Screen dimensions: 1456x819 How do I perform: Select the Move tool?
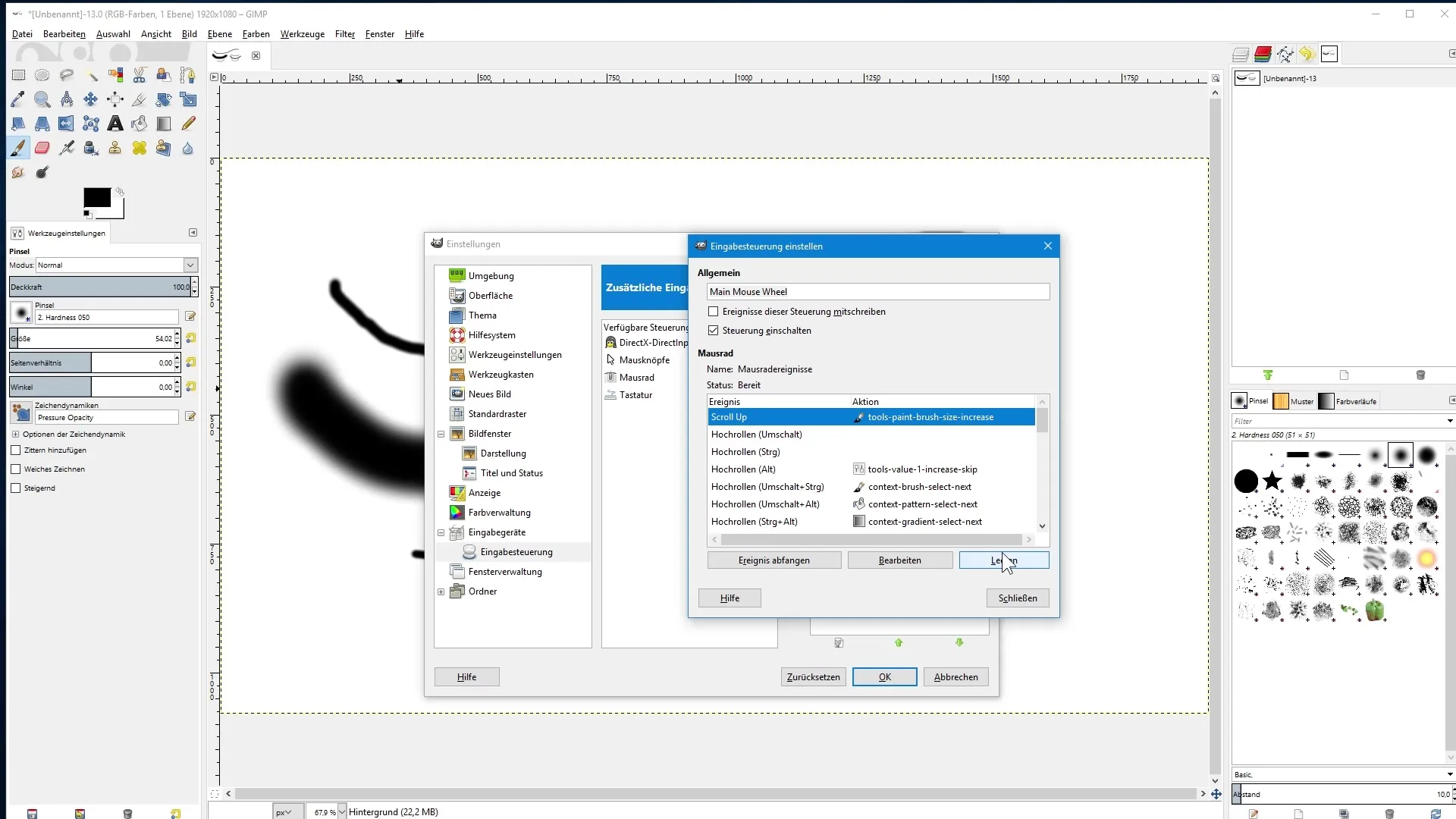(91, 99)
